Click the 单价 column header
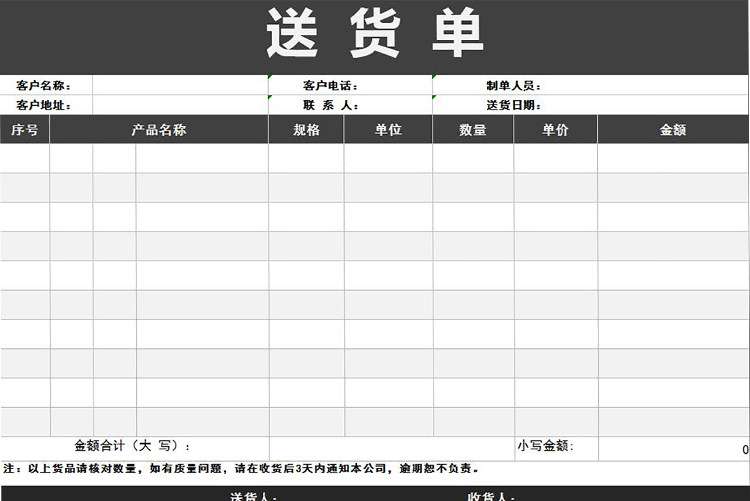The image size is (750, 501). [555, 129]
